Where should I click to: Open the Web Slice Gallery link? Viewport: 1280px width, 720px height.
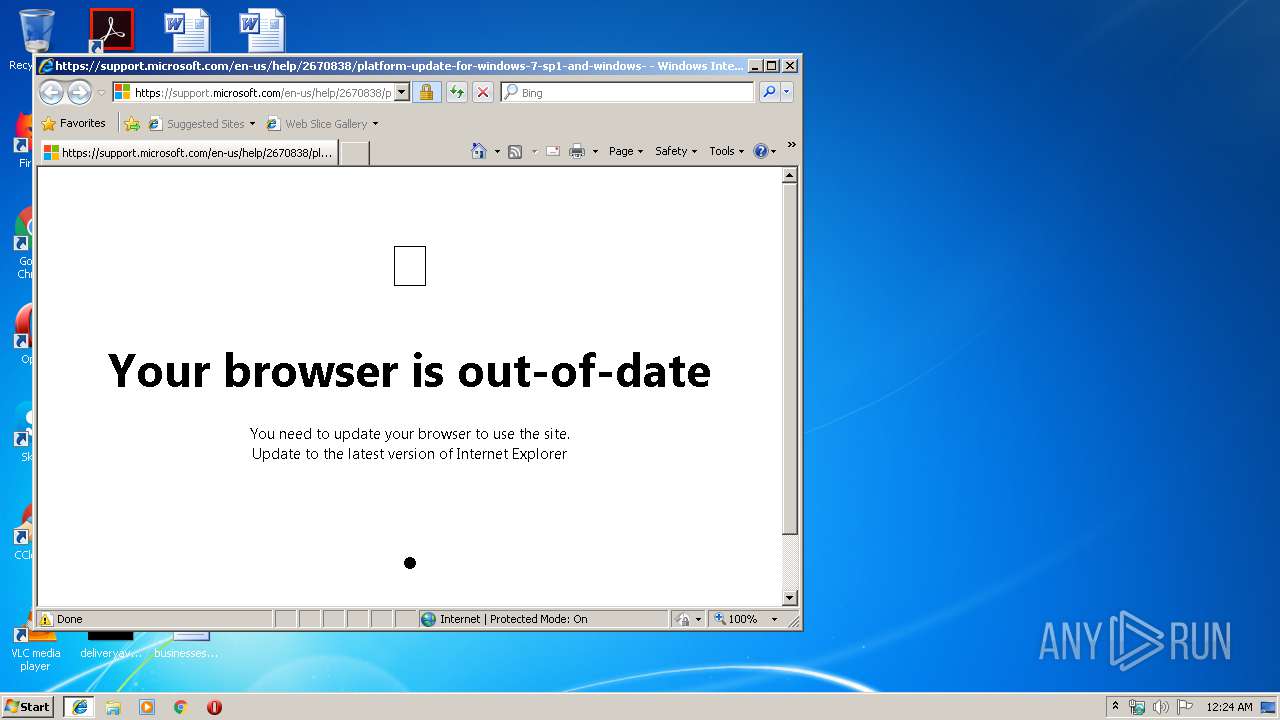click(322, 124)
